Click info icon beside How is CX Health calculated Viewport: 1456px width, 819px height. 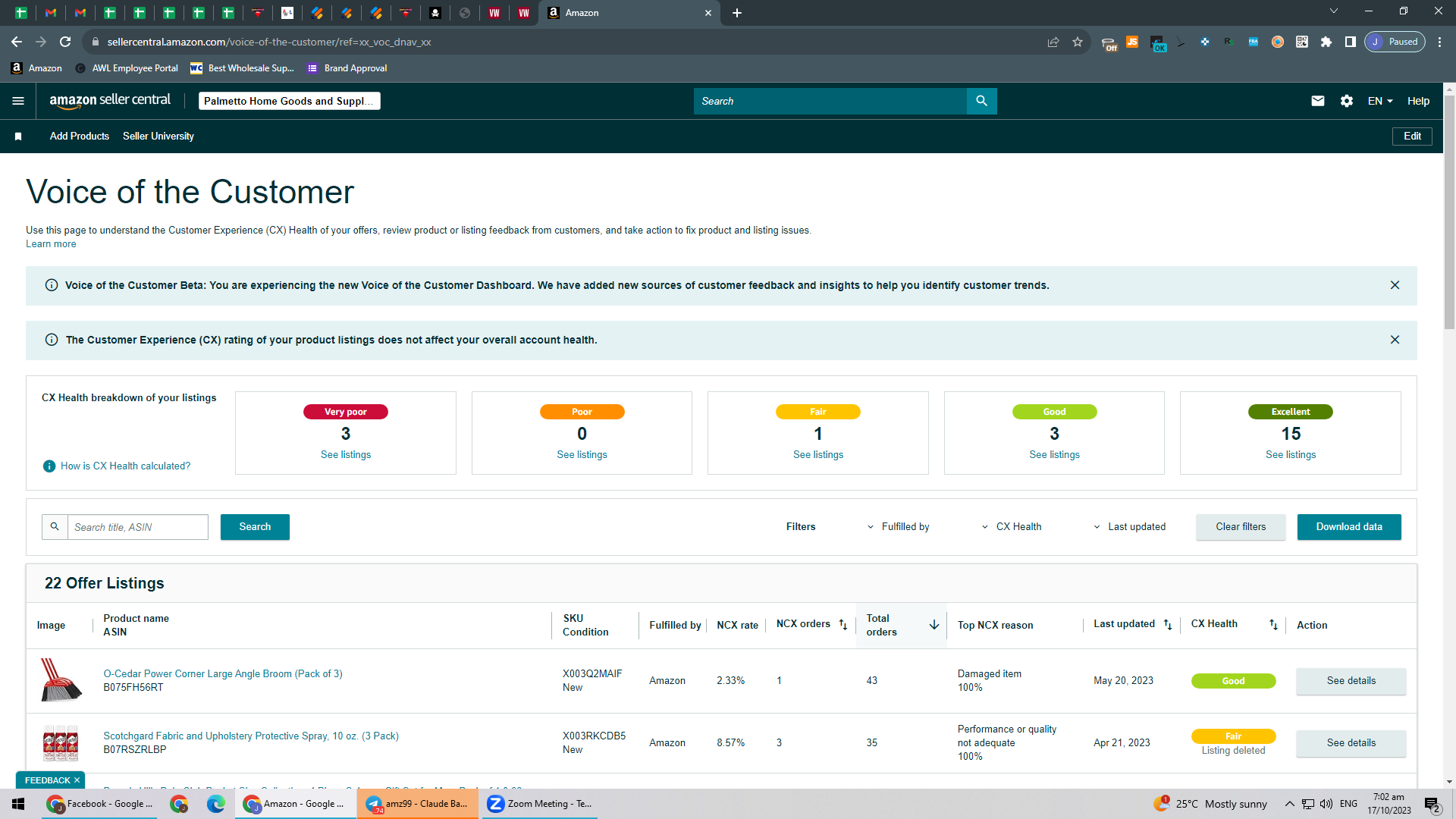point(49,466)
